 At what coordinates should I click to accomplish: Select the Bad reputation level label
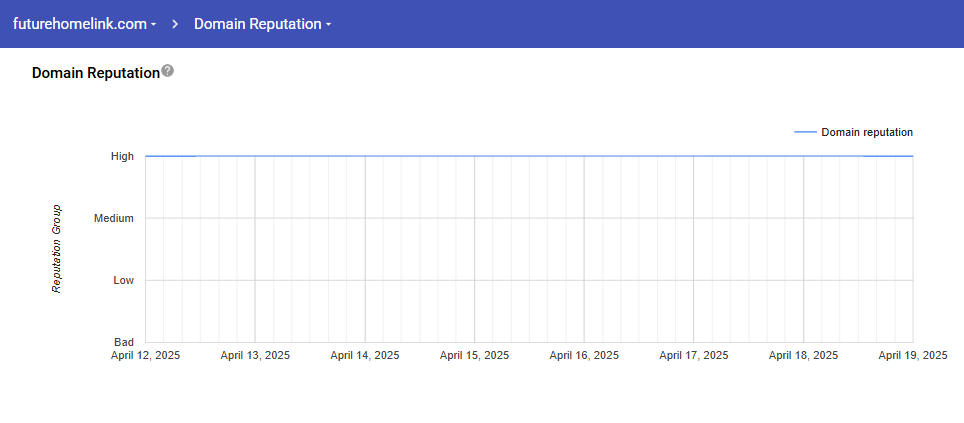coord(124,342)
